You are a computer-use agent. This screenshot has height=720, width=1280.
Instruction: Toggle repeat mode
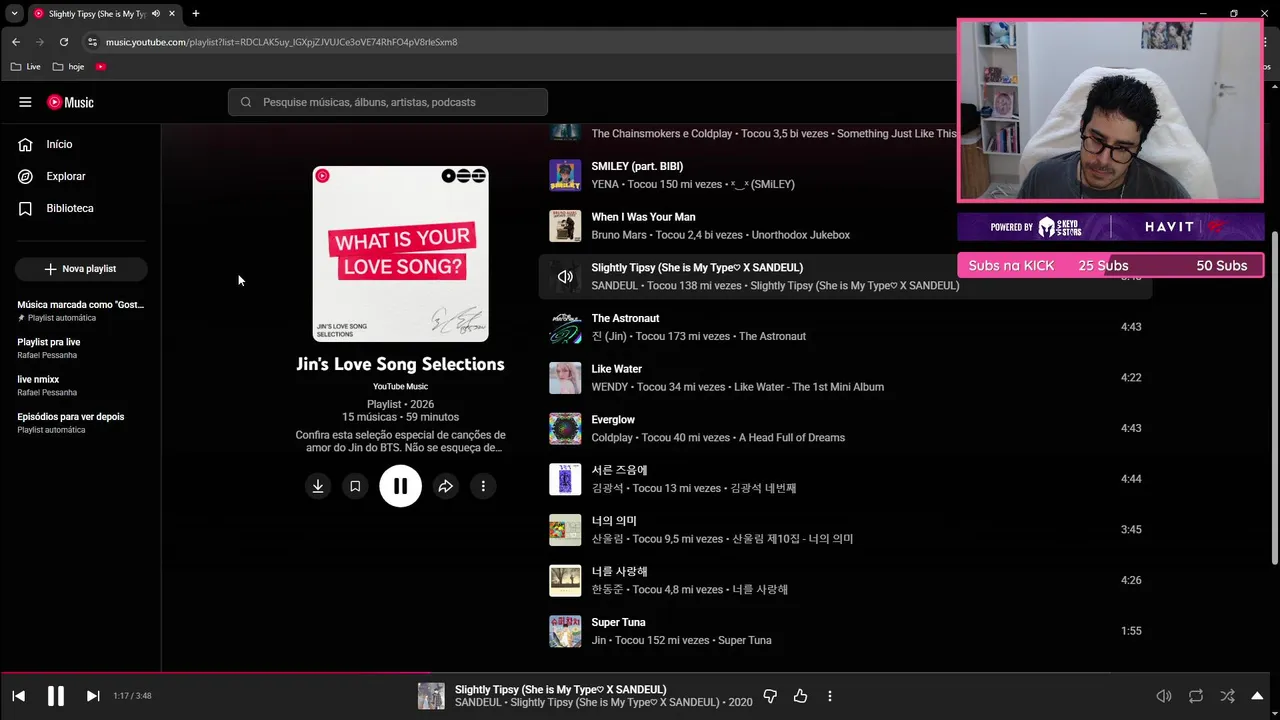pos(1196,696)
